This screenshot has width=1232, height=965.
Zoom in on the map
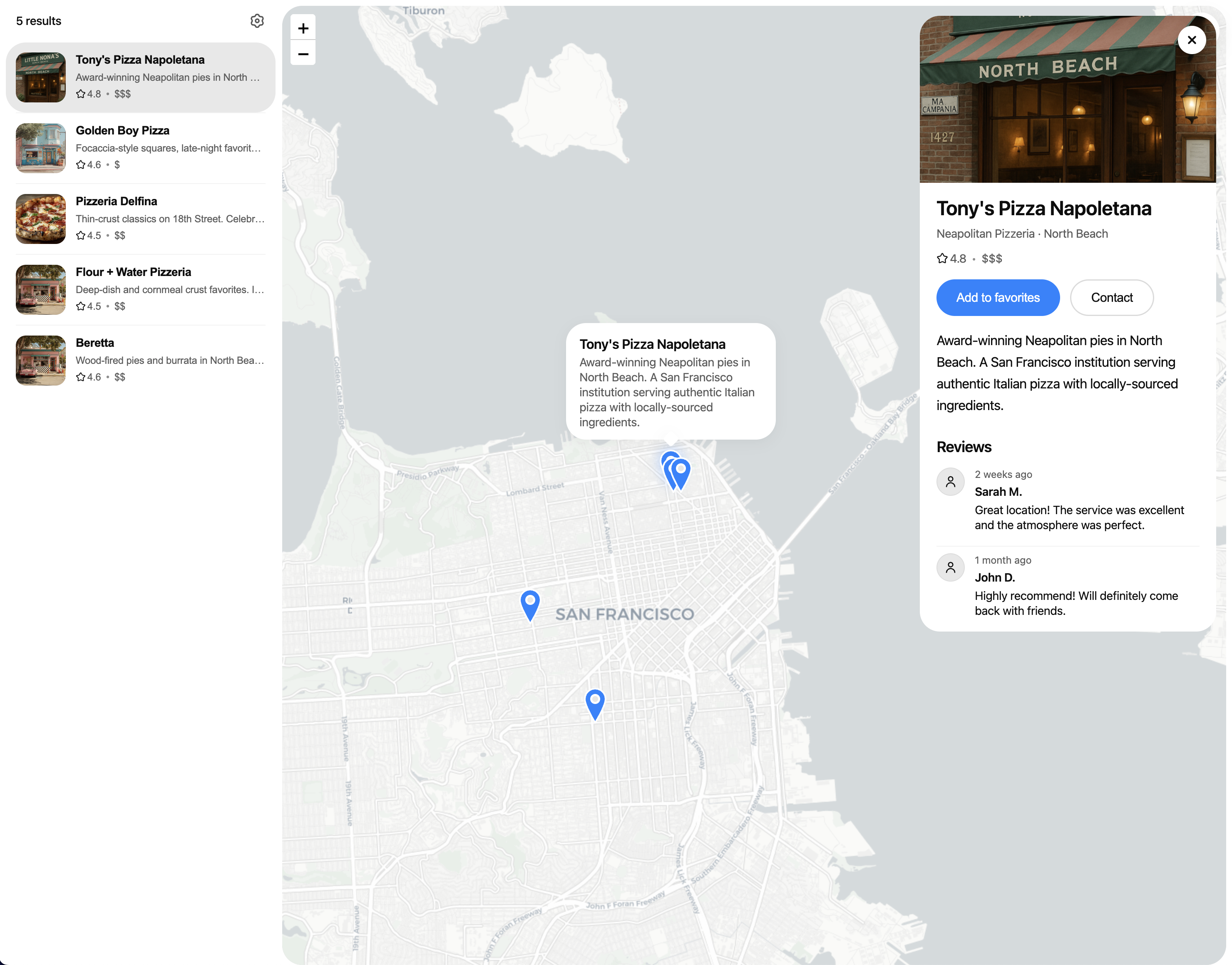303,27
